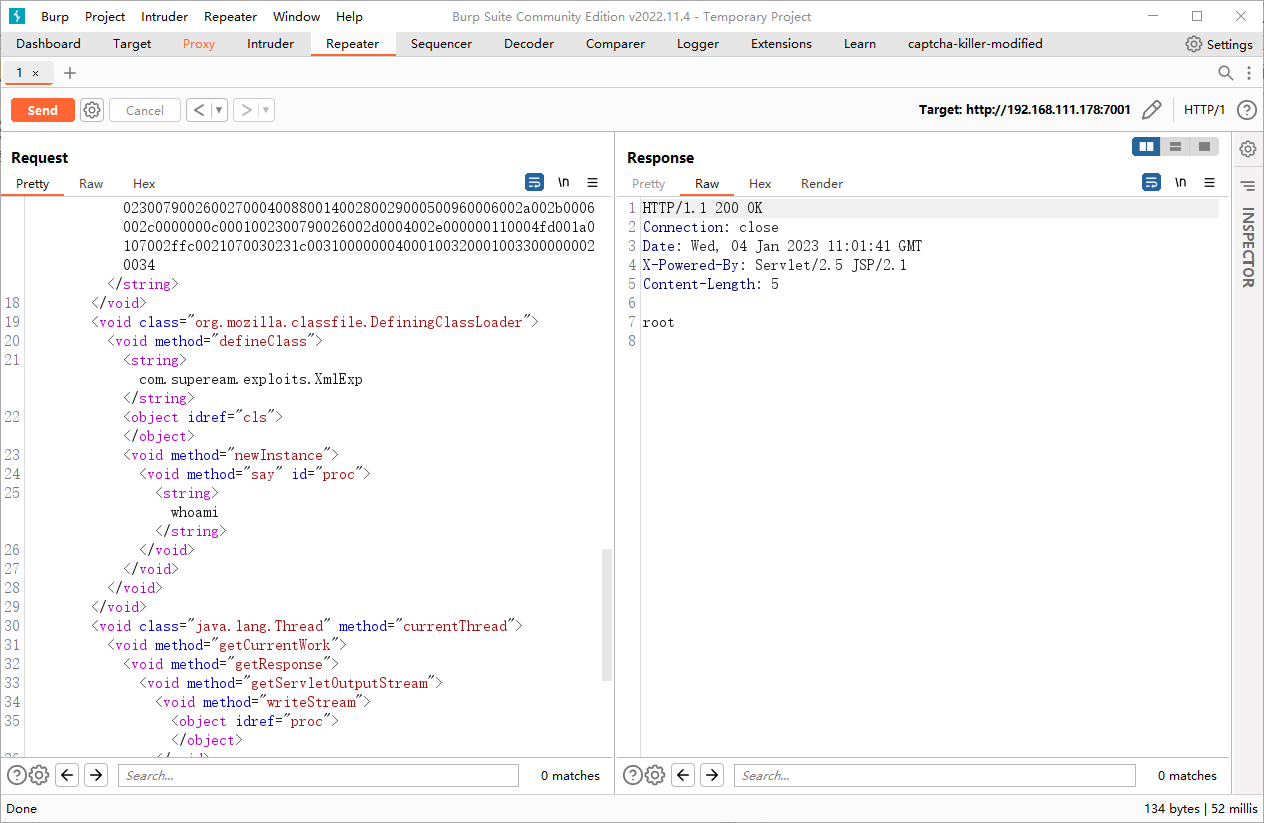Select Request Hex view tab

[144, 184]
